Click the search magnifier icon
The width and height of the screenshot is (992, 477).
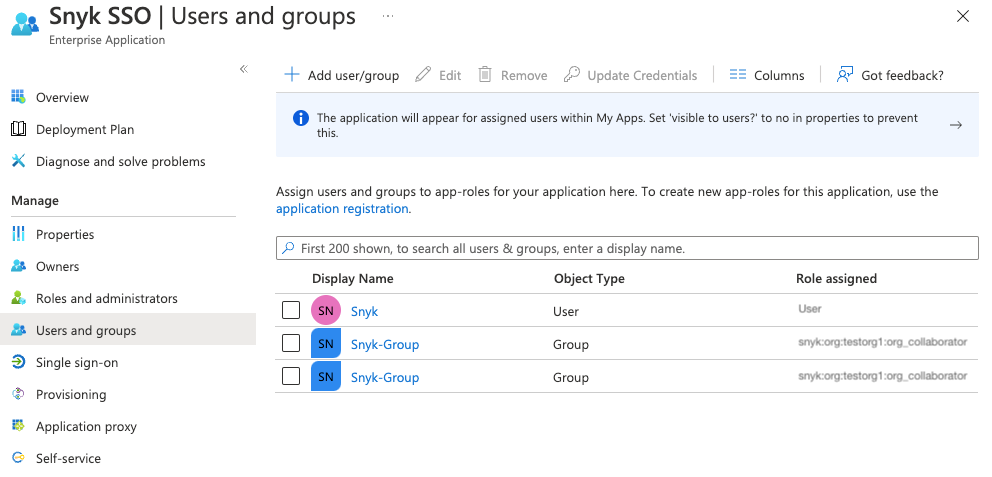click(288, 248)
